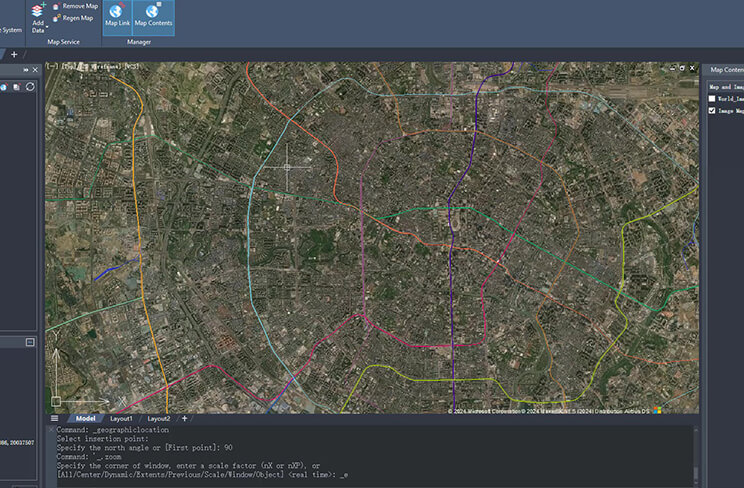Click the refresh icon in left panel
Screen dimensions: 744x488
click(x=30, y=87)
